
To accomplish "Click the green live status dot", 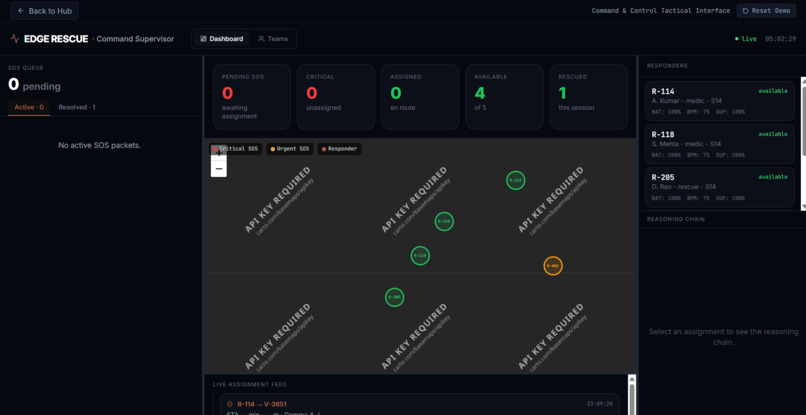I will click(737, 39).
